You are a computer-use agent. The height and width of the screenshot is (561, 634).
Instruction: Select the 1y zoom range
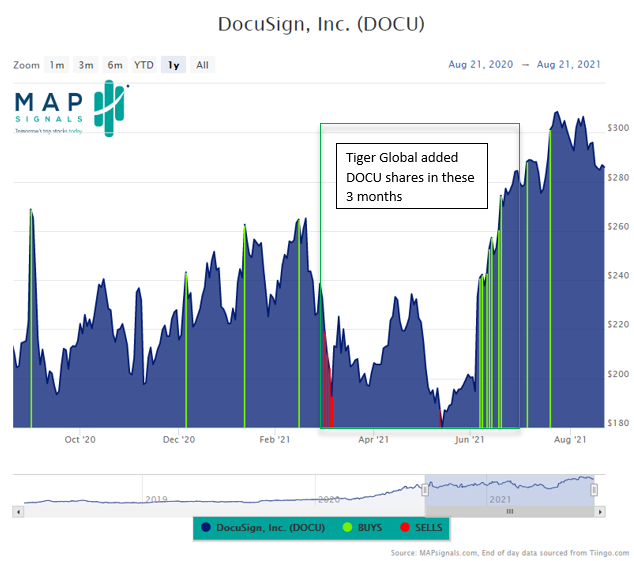point(173,65)
